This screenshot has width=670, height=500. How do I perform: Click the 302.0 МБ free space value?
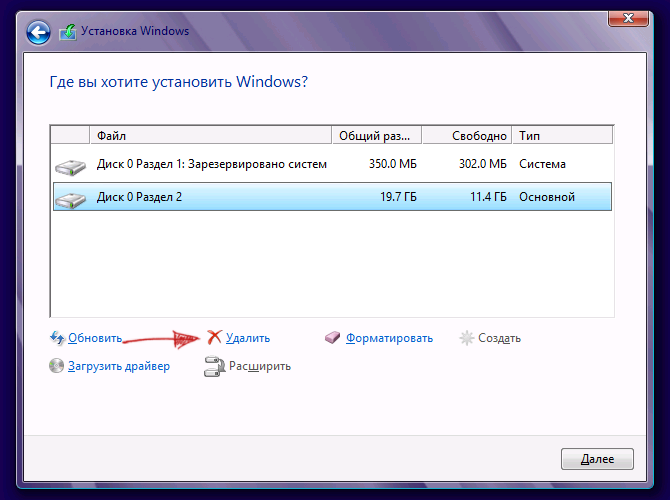pos(483,164)
